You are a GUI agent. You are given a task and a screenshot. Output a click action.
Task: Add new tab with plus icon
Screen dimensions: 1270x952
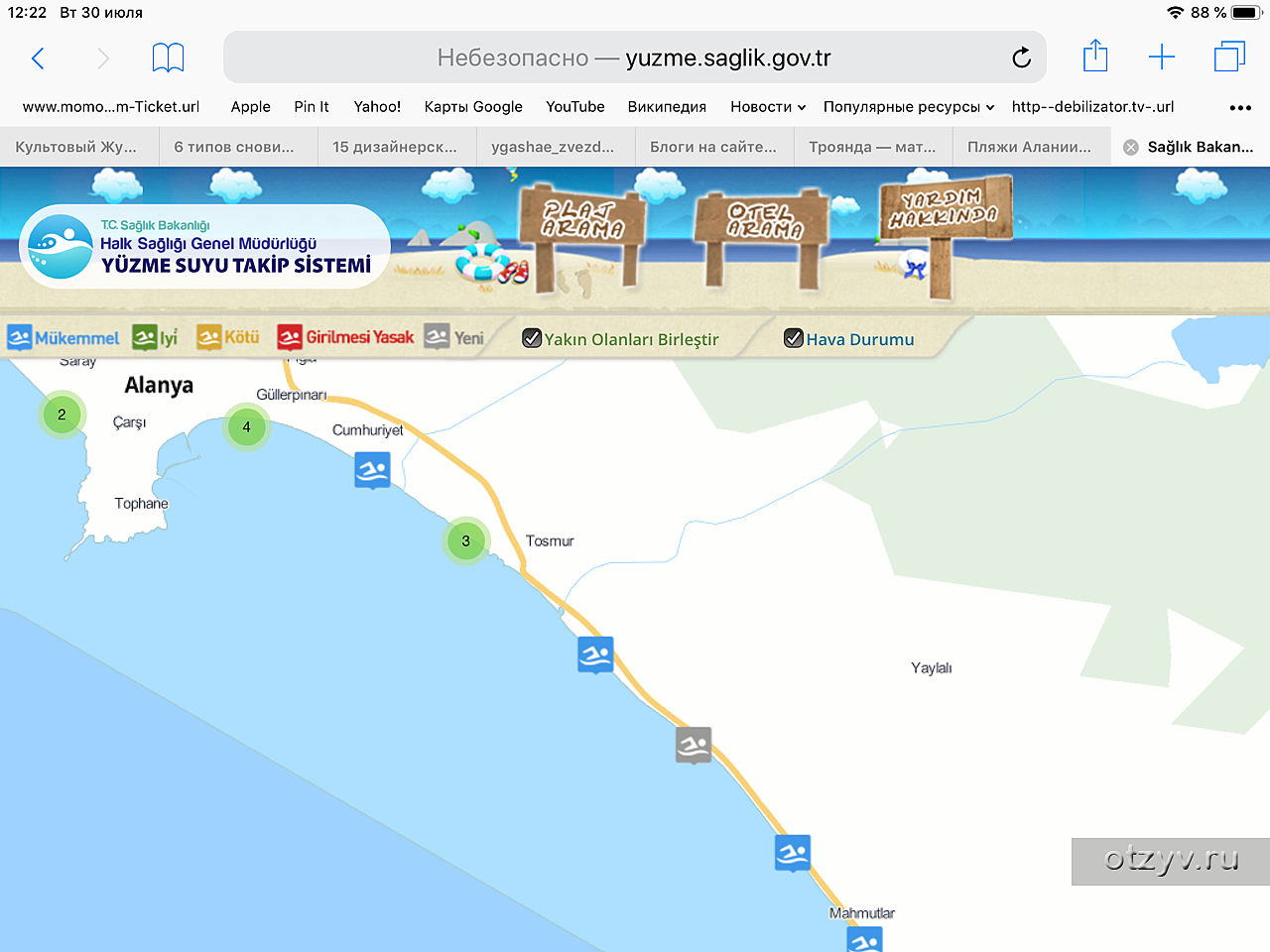click(x=1162, y=58)
